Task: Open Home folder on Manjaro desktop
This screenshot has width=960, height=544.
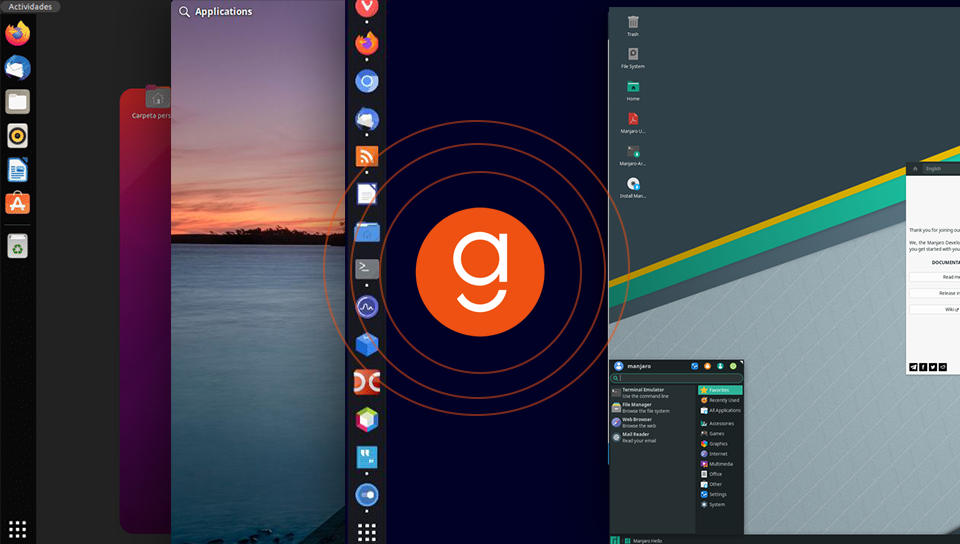Action: point(633,91)
